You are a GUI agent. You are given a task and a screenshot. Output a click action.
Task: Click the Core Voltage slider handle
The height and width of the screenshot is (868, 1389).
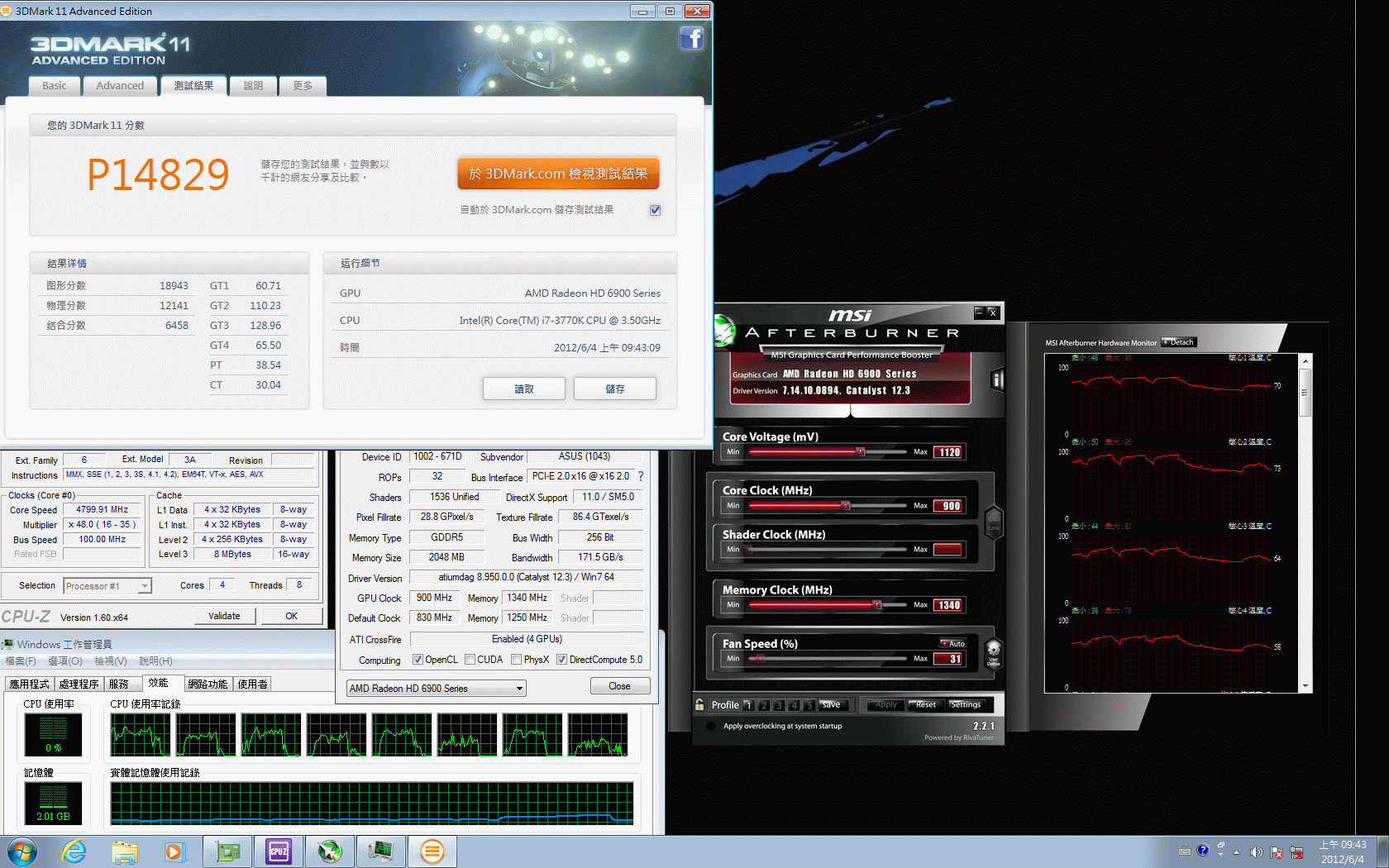click(861, 452)
